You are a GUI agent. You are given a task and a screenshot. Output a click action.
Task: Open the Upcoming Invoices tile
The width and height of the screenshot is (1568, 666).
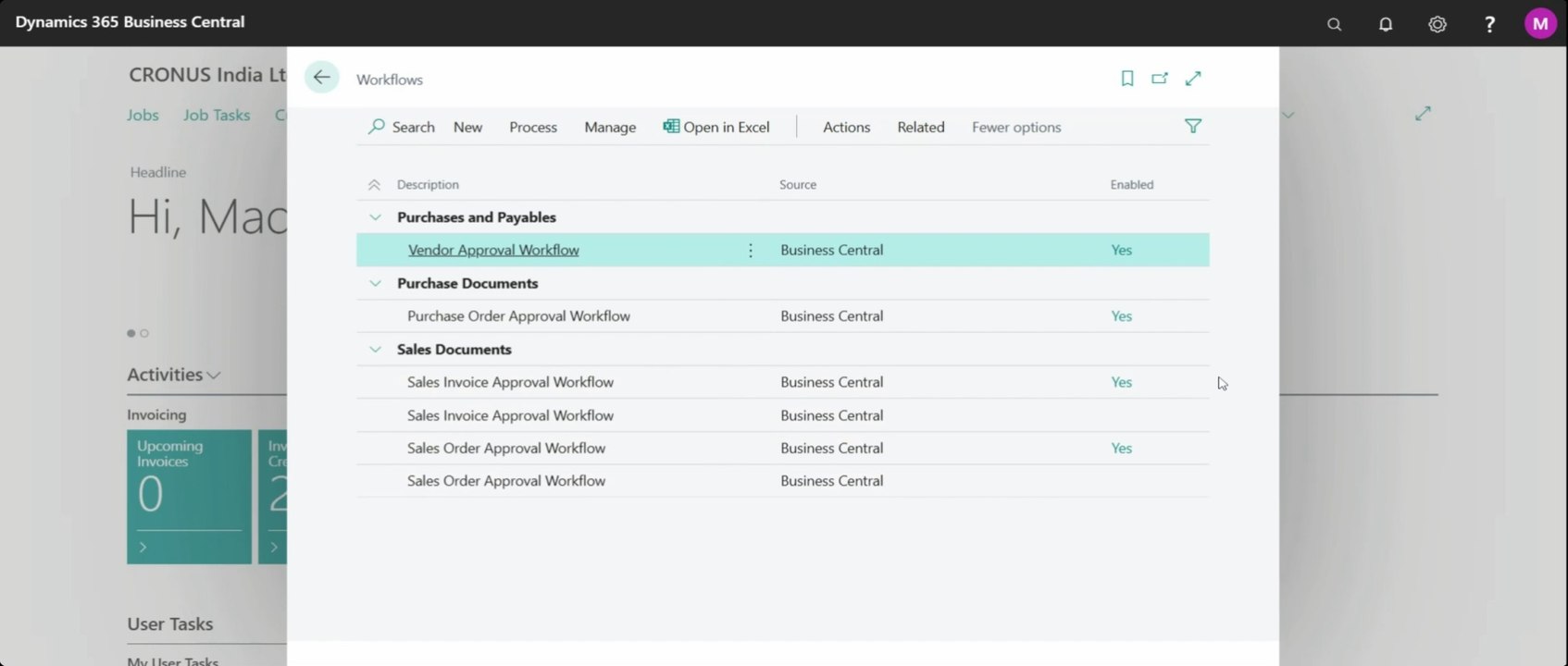[189, 497]
